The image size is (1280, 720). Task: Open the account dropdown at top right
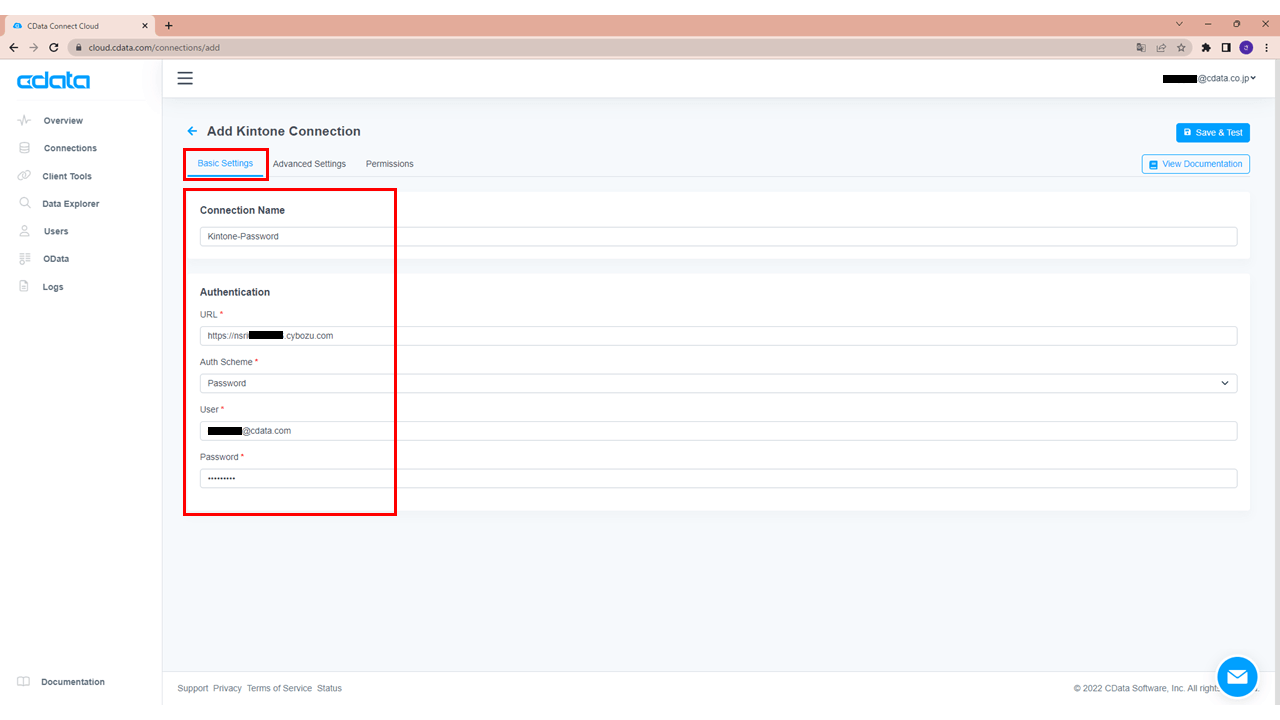[x=1209, y=78]
